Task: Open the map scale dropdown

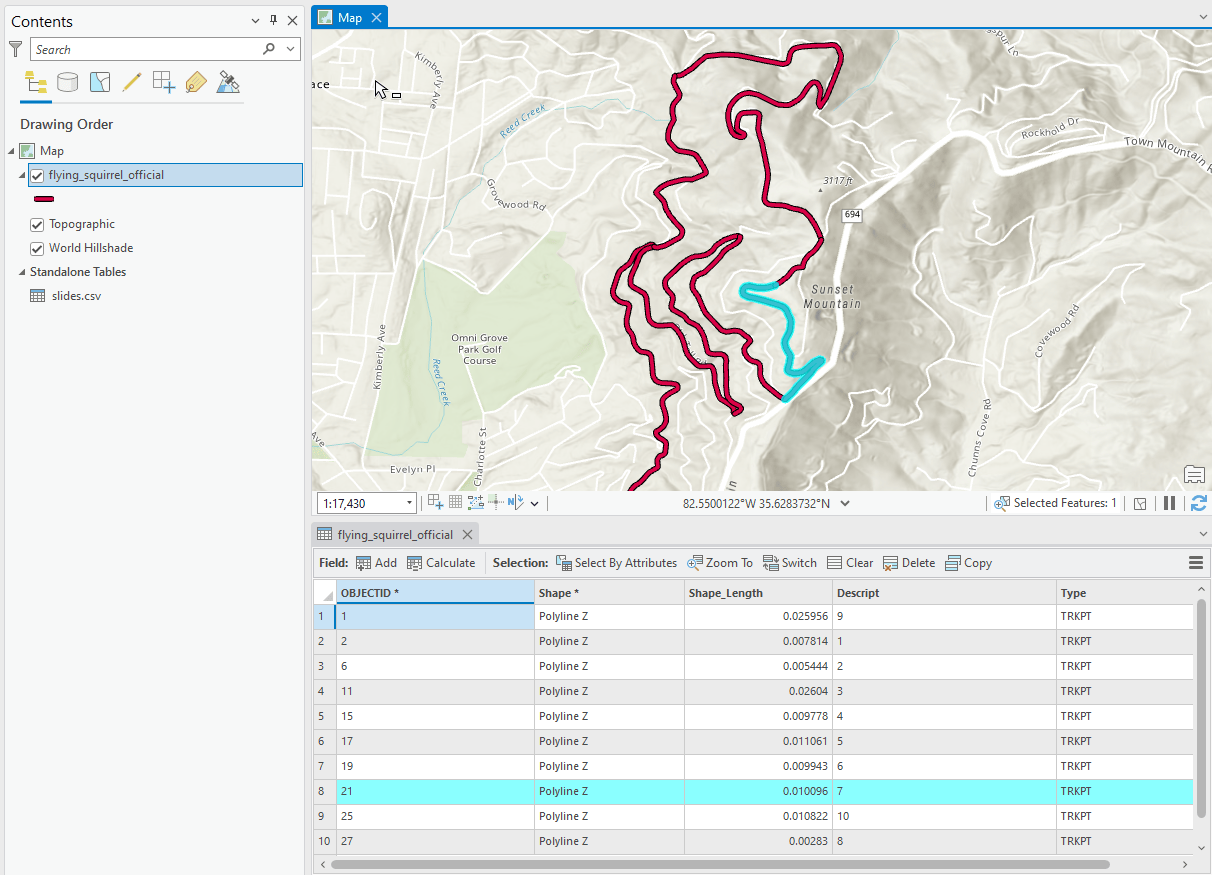Action: [409, 502]
